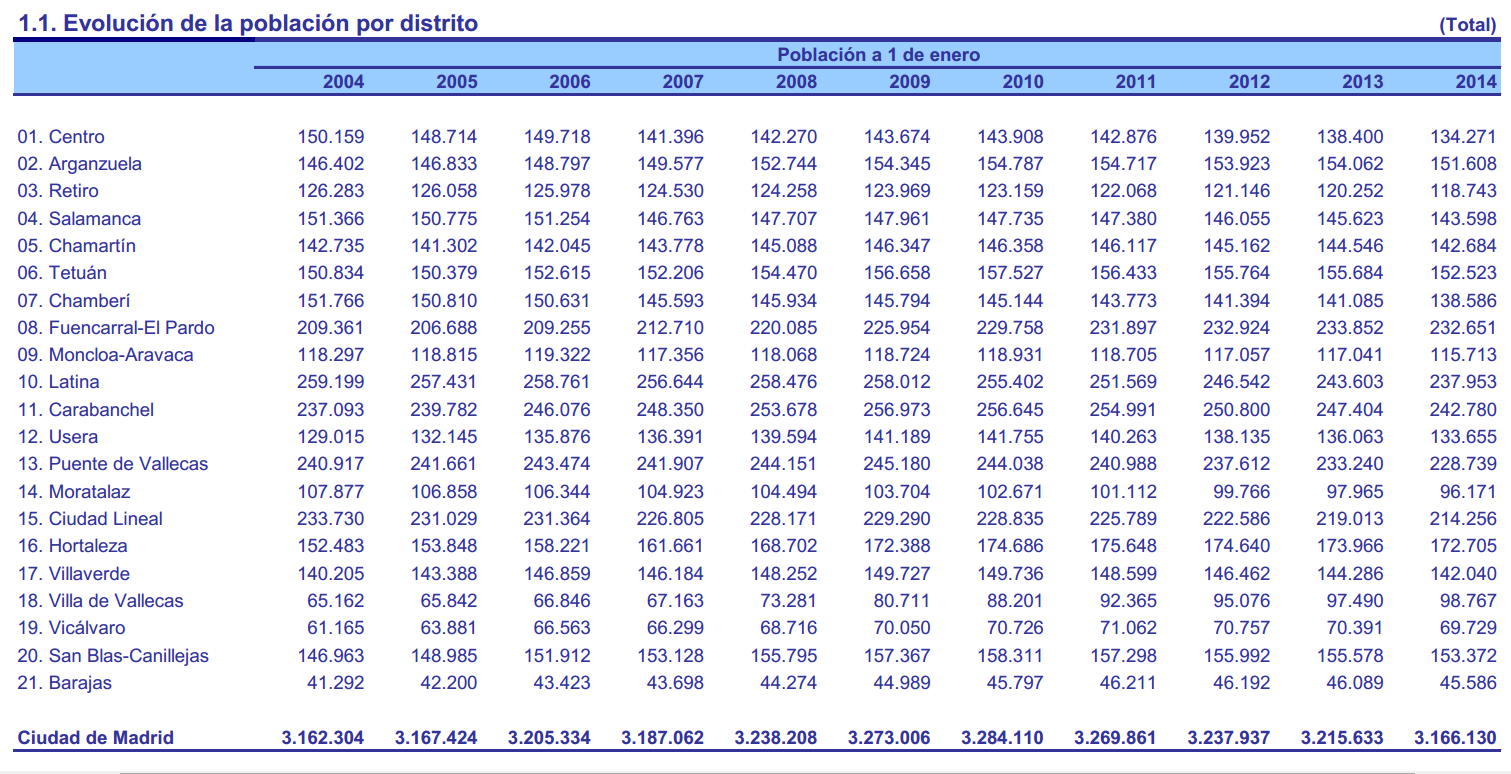This screenshot has height=774, width=1511.
Task: Click the "08. Fuencarral-El Pardo" row label
Action: tap(116, 328)
